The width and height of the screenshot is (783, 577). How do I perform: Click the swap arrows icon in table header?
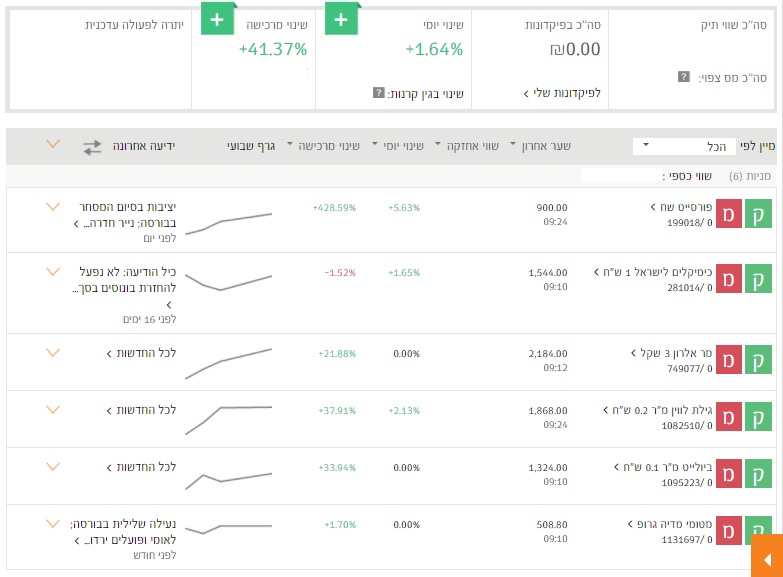(x=92, y=146)
